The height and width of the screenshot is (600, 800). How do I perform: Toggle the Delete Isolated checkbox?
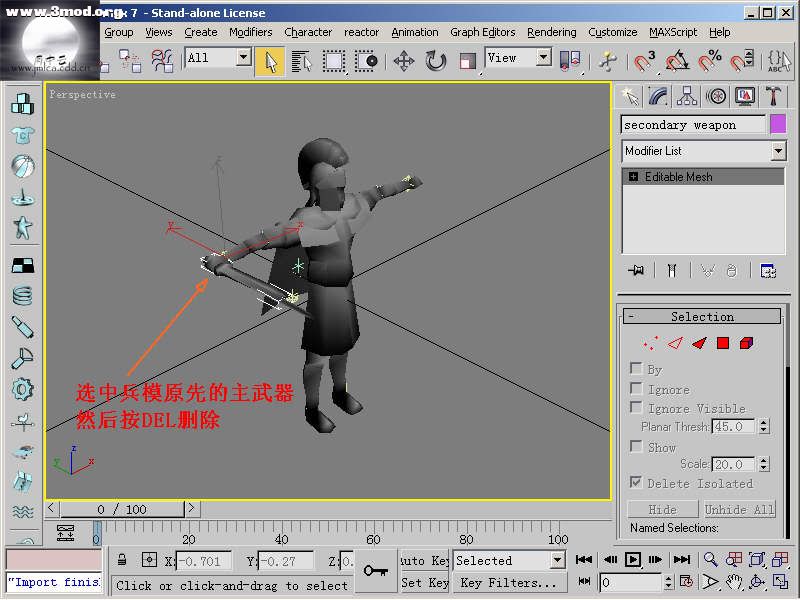point(636,483)
